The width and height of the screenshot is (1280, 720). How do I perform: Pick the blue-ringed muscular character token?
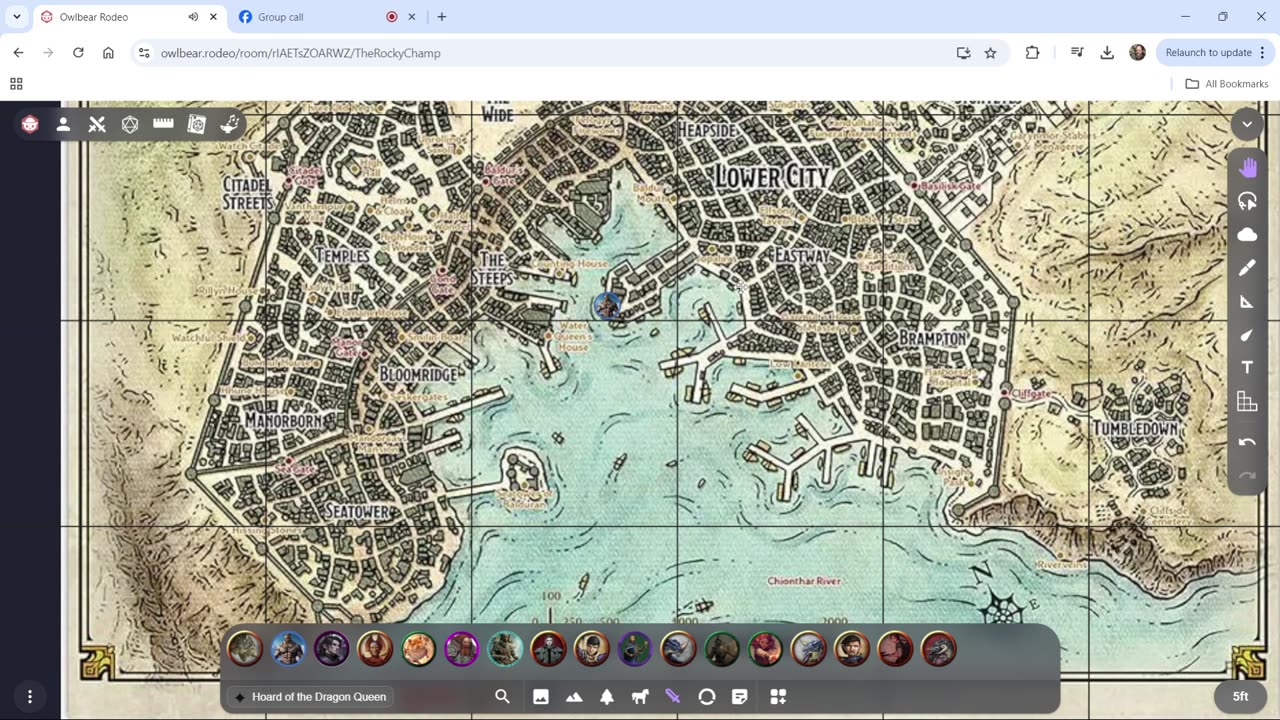click(x=288, y=649)
